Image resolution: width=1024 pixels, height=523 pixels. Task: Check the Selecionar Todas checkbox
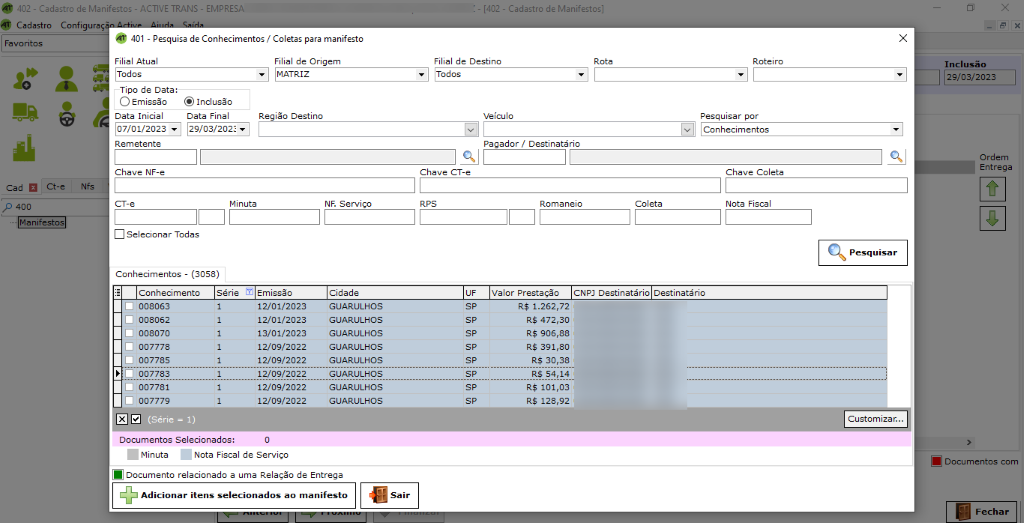(x=119, y=234)
